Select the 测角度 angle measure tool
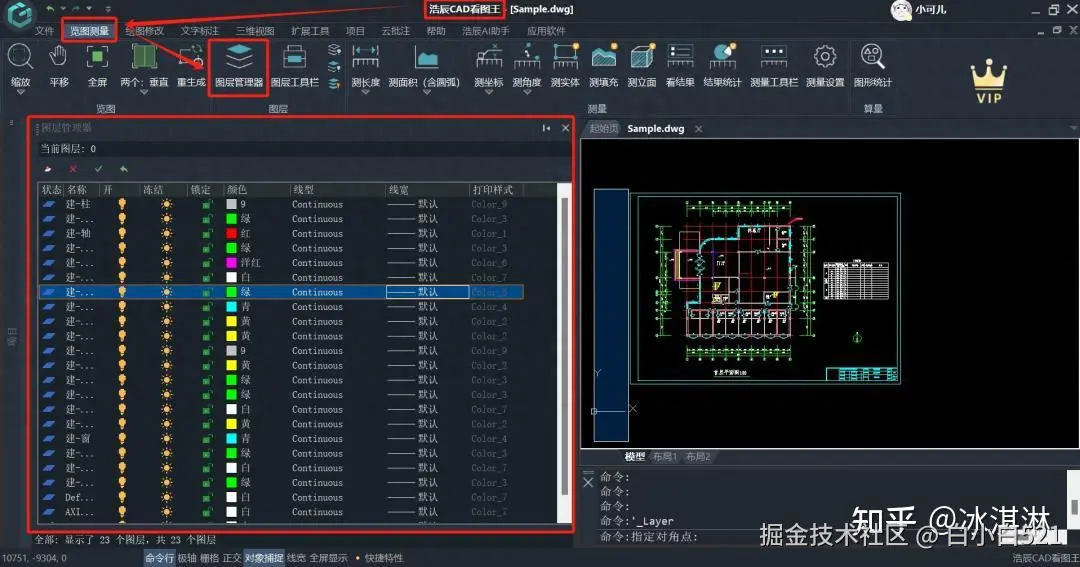 pos(527,65)
